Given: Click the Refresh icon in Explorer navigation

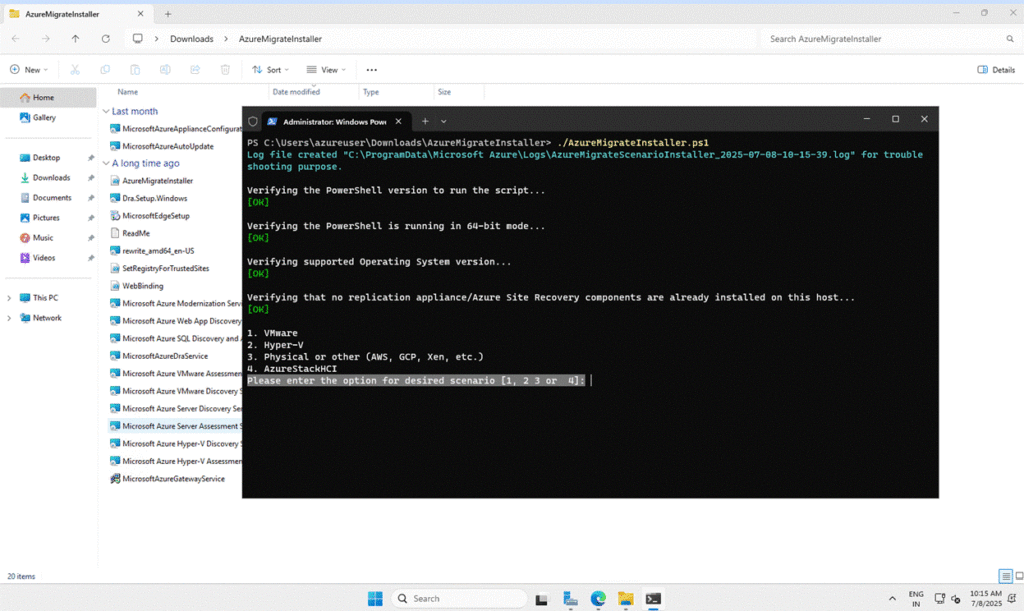Looking at the screenshot, I should click(105, 39).
